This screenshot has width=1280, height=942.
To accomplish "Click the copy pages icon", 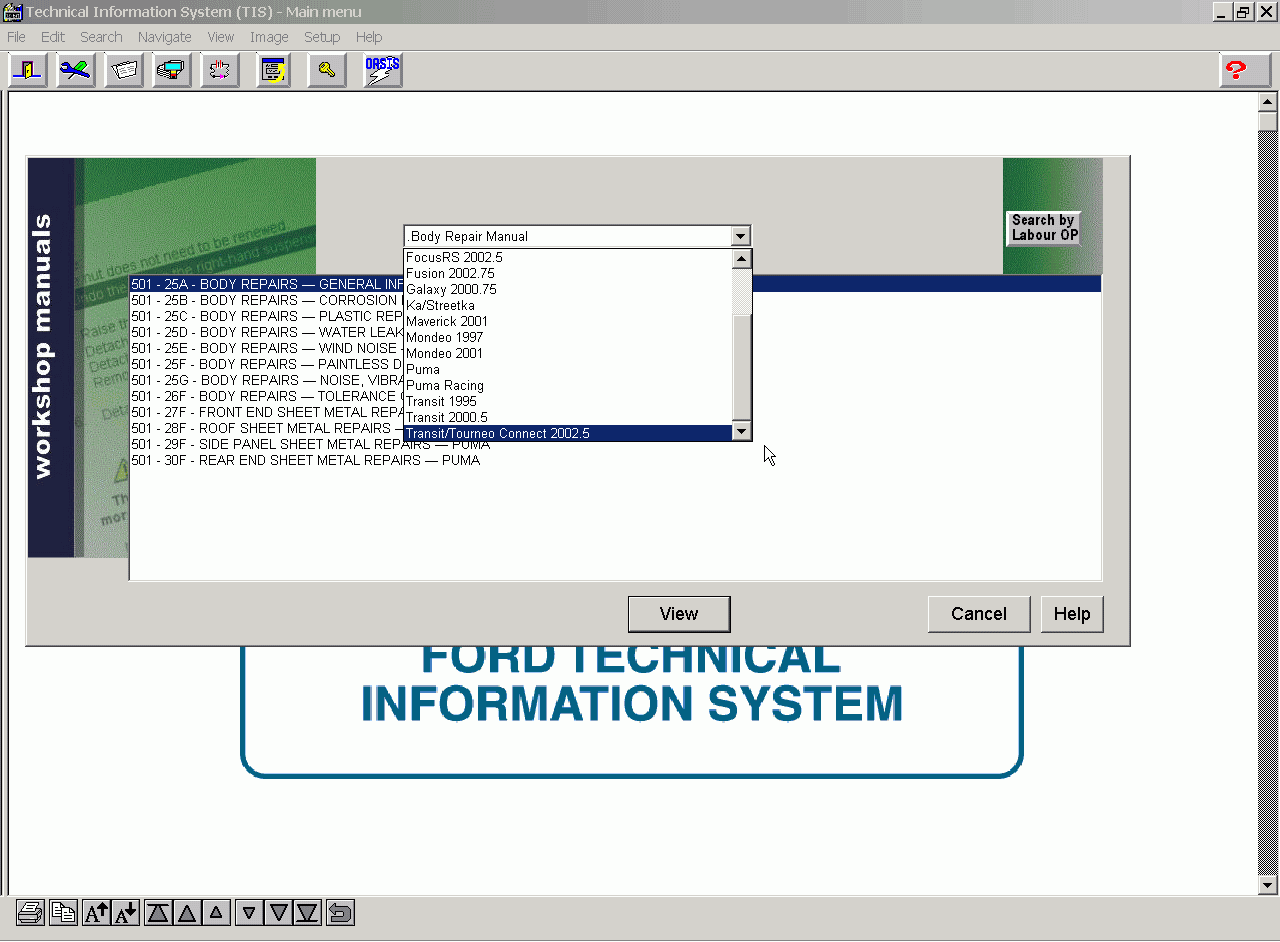I will tap(63, 912).
